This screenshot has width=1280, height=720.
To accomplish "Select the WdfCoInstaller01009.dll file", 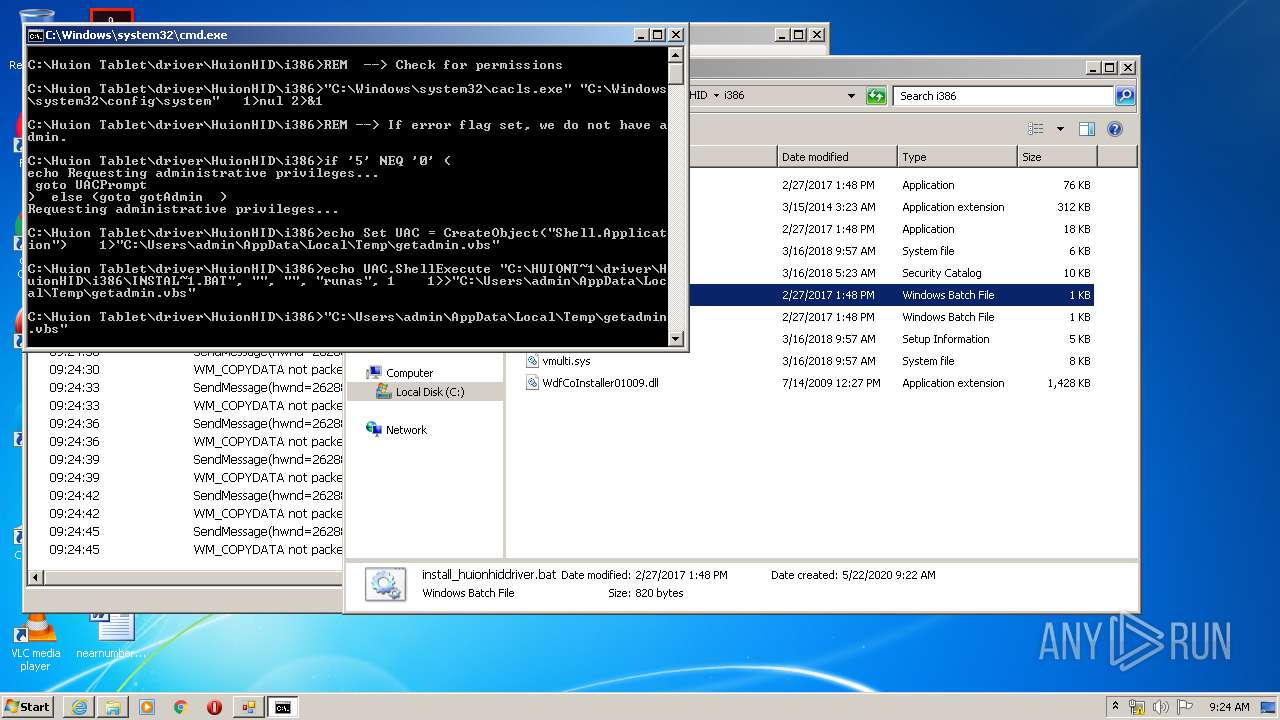I will [x=600, y=383].
